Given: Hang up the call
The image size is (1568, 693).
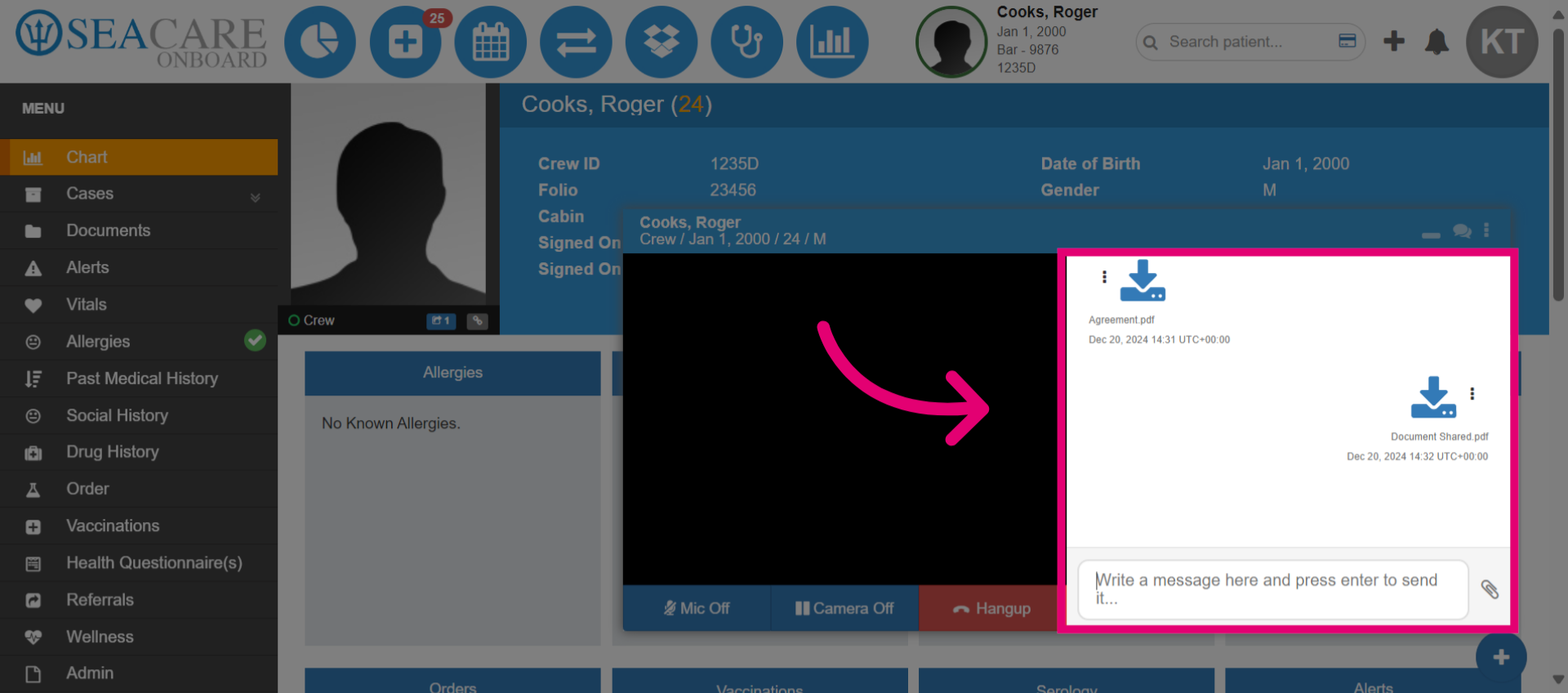Looking at the screenshot, I should tap(989, 608).
